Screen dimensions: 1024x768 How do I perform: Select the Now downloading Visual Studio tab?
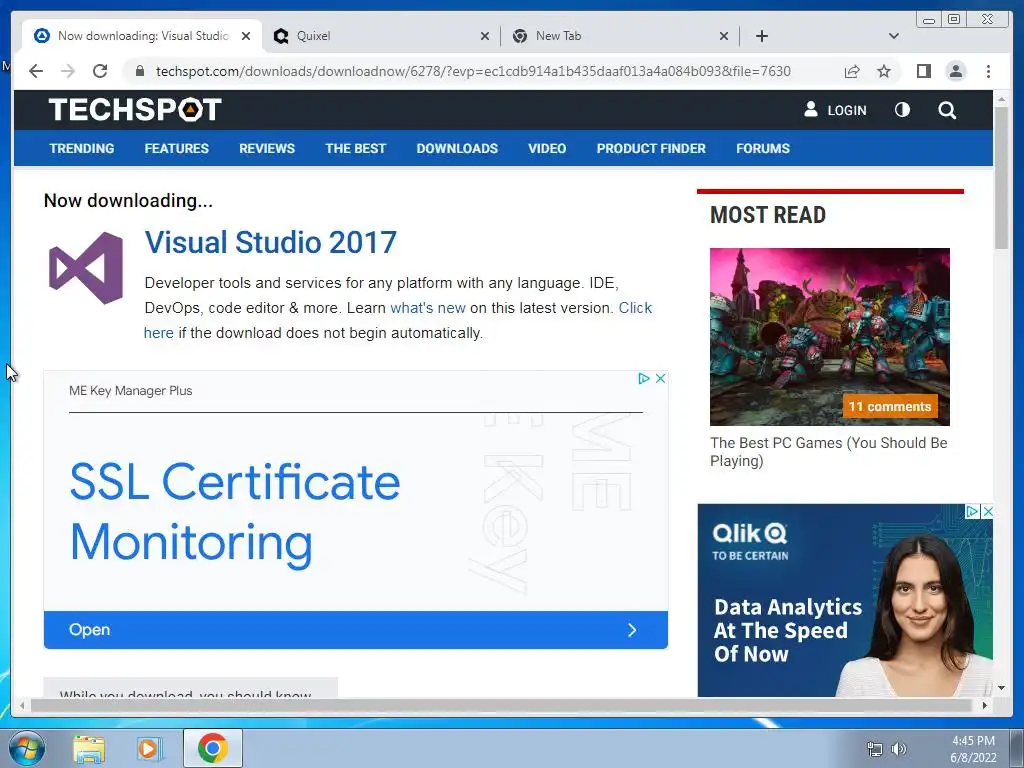[142, 36]
